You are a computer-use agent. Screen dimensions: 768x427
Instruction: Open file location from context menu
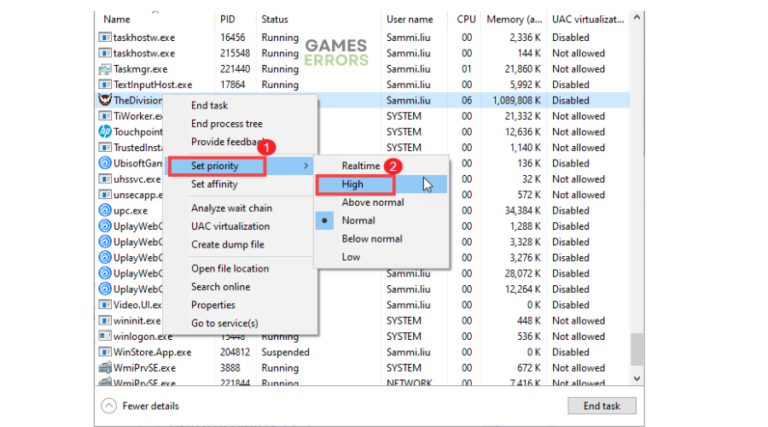tap(230, 268)
